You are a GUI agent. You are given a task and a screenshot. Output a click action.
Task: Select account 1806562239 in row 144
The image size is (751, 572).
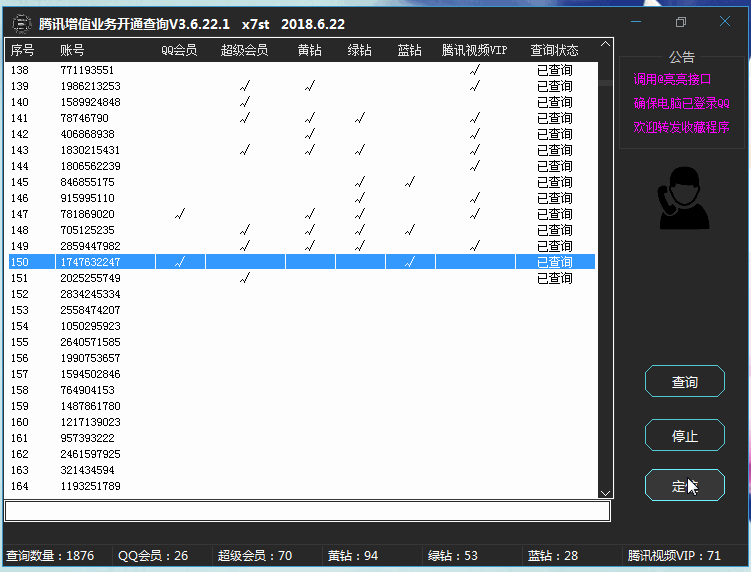pyautogui.click(x=90, y=166)
